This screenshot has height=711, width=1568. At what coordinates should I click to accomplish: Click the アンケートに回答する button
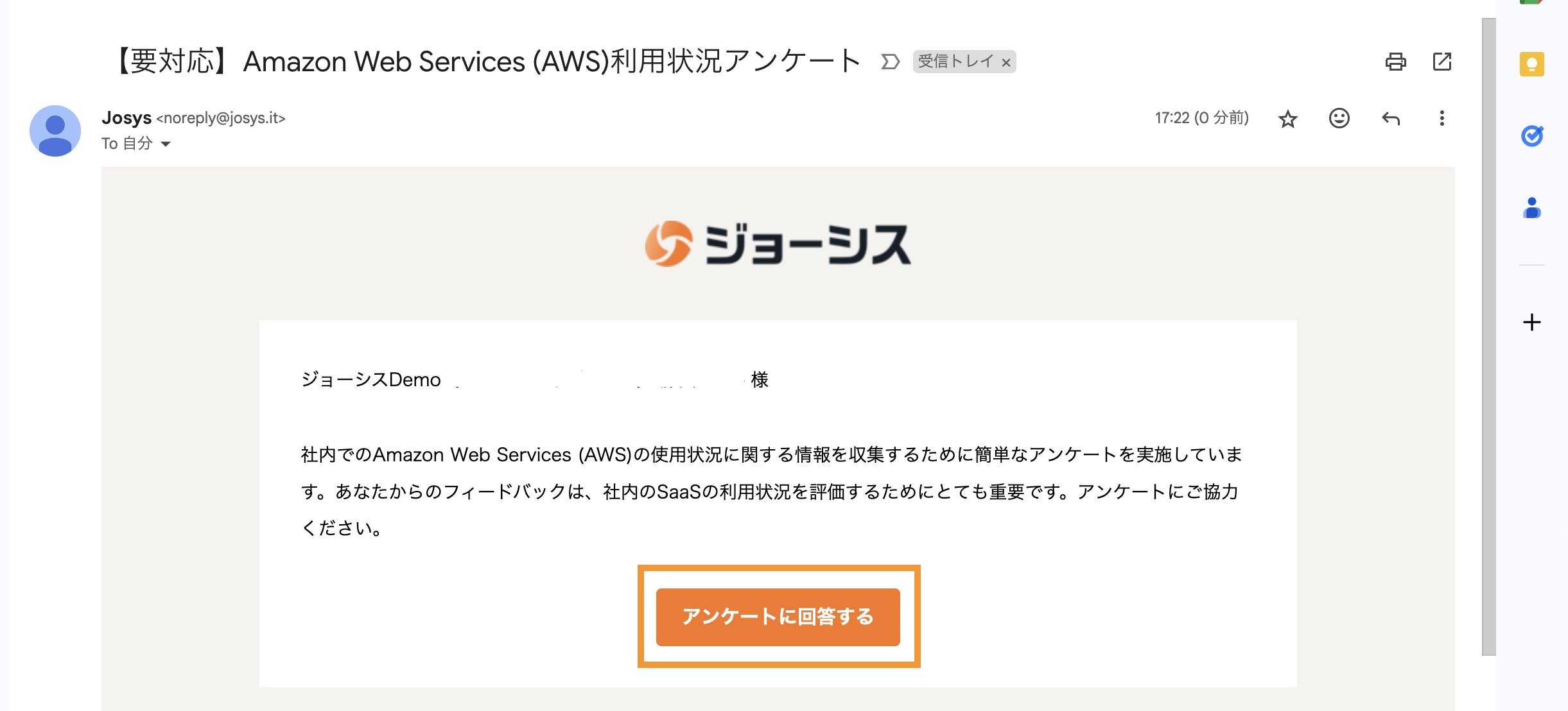coord(778,617)
